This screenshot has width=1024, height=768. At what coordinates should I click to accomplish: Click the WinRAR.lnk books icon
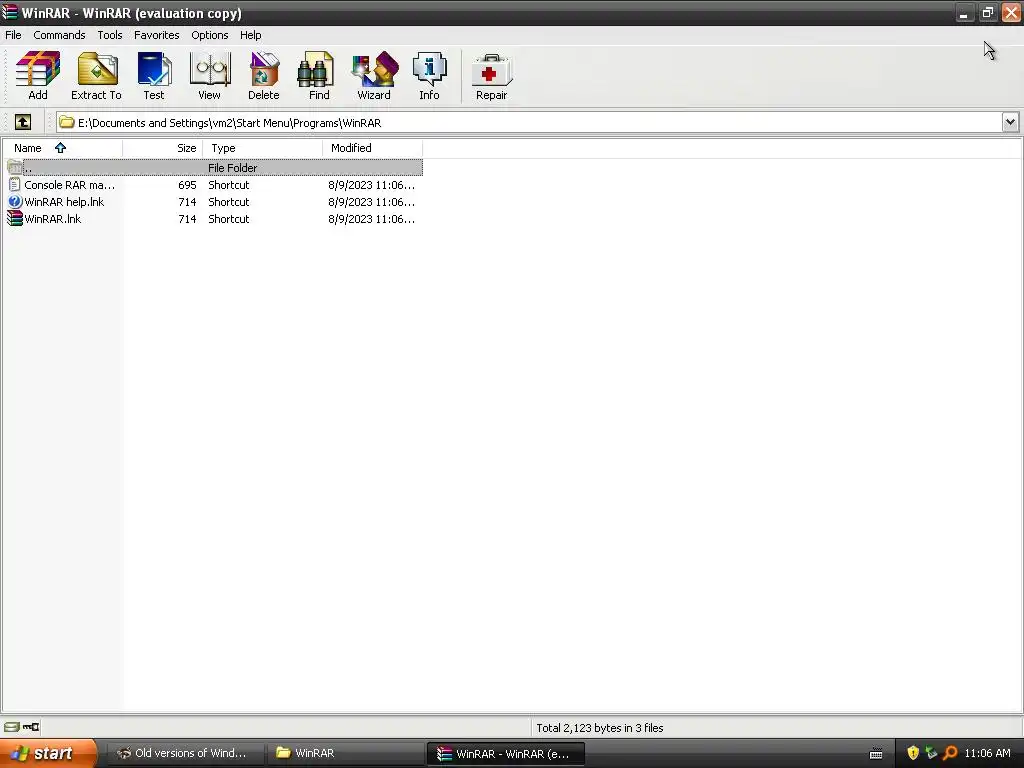(14, 219)
